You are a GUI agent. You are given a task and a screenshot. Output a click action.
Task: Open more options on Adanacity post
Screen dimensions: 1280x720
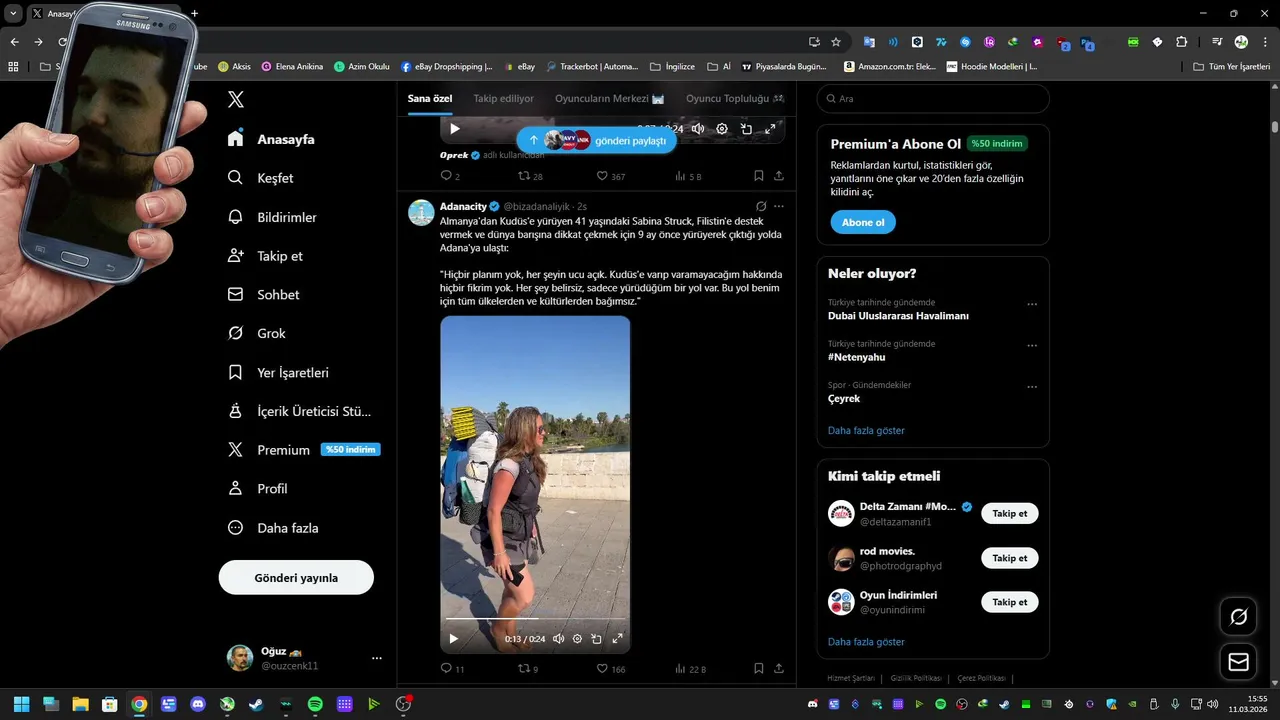coord(779,206)
